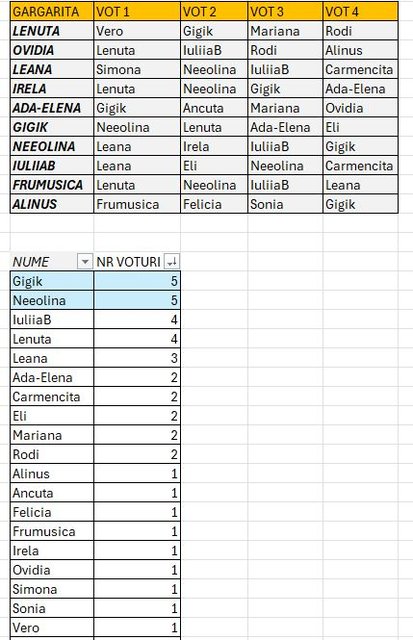The width and height of the screenshot is (413, 640).
Task: Open the NR VOTURI sort filter dropdown
Action: pyautogui.click(x=172, y=261)
